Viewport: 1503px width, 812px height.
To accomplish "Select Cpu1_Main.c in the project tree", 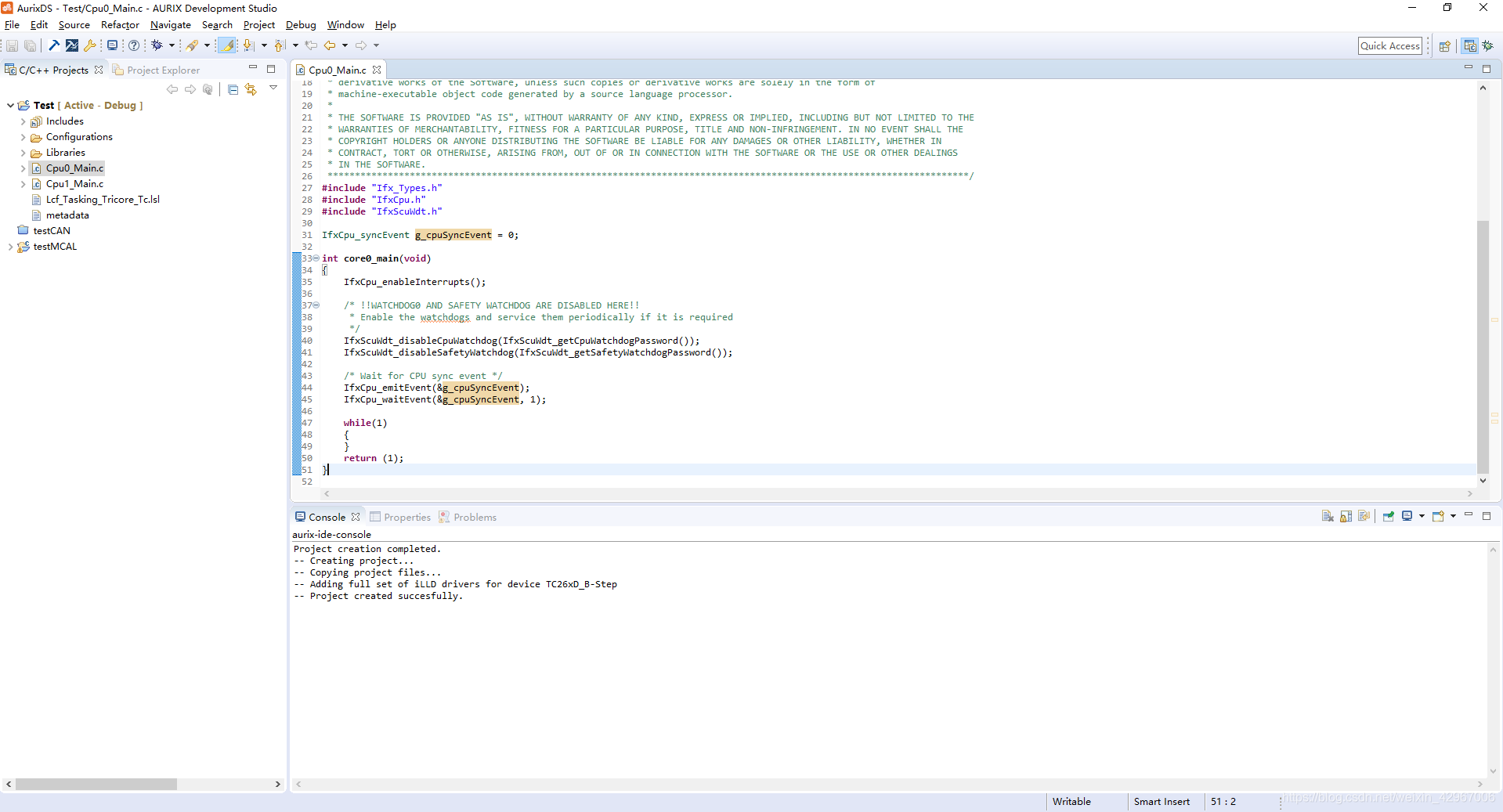I will 74,184.
